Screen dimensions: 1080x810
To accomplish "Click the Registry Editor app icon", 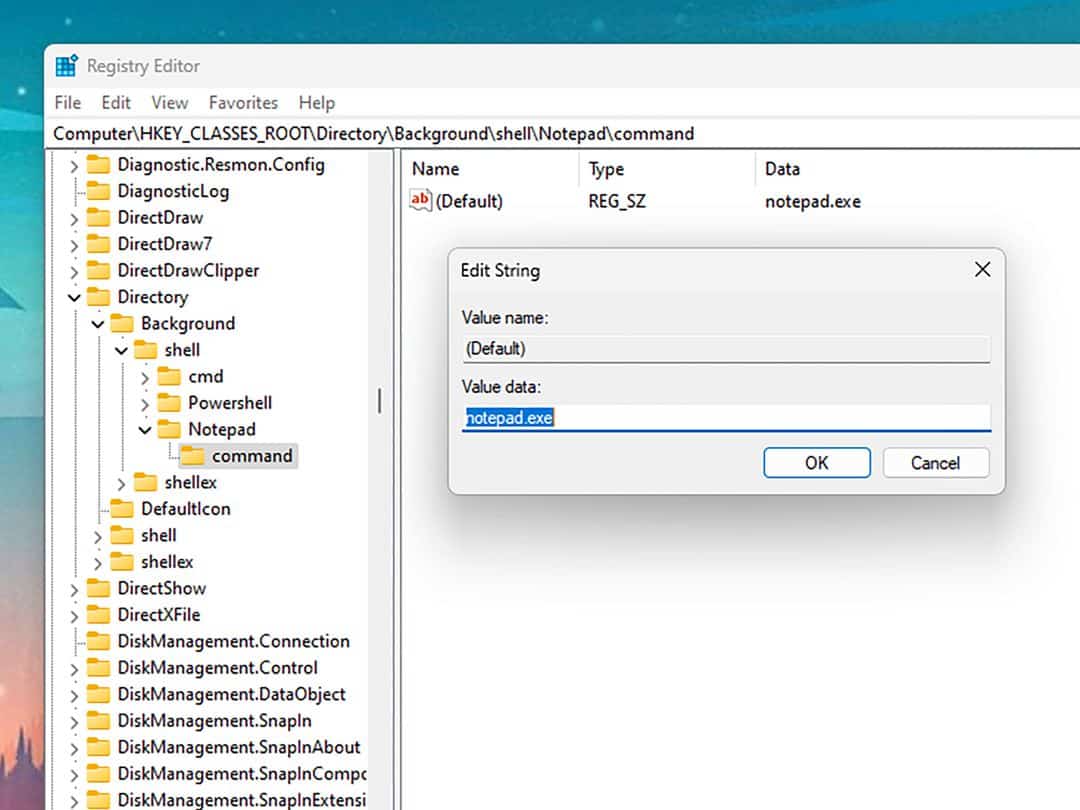I will 66,66.
